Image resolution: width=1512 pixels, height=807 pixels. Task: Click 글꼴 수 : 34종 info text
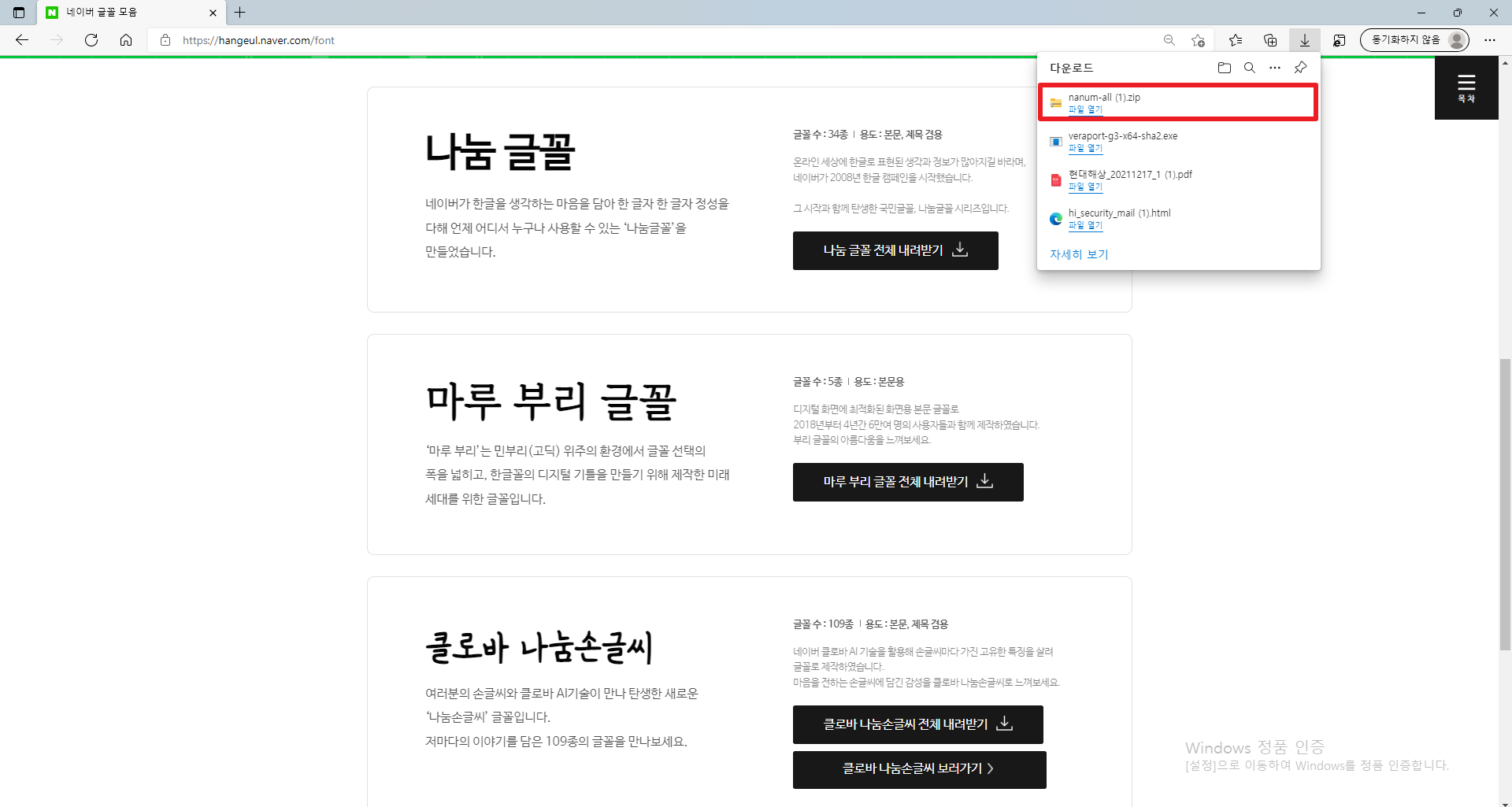pyautogui.click(x=820, y=135)
